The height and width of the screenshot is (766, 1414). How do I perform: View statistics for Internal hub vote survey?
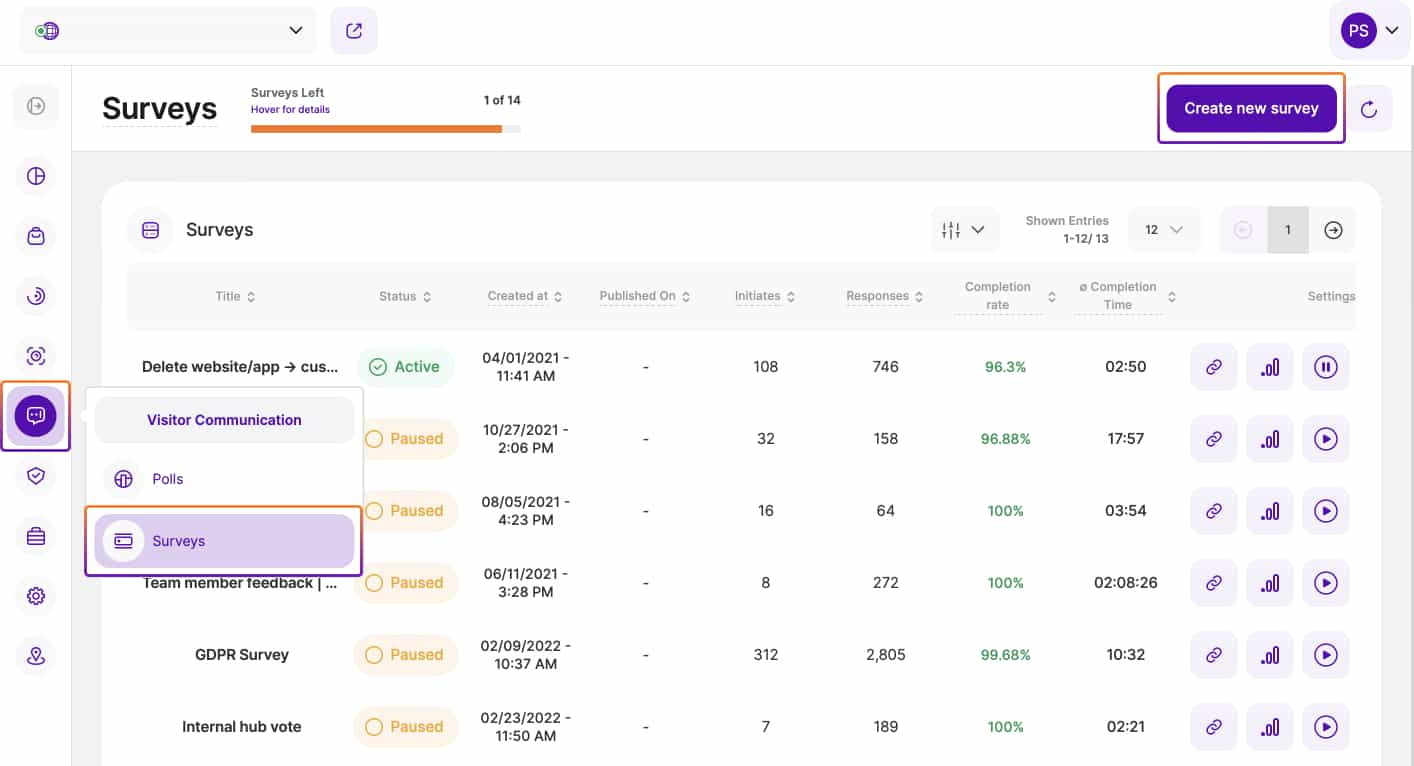coord(1269,727)
